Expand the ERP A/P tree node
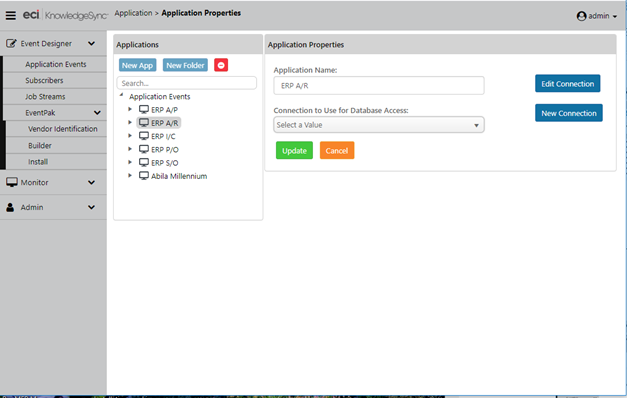The height and width of the screenshot is (398, 627). [130, 109]
